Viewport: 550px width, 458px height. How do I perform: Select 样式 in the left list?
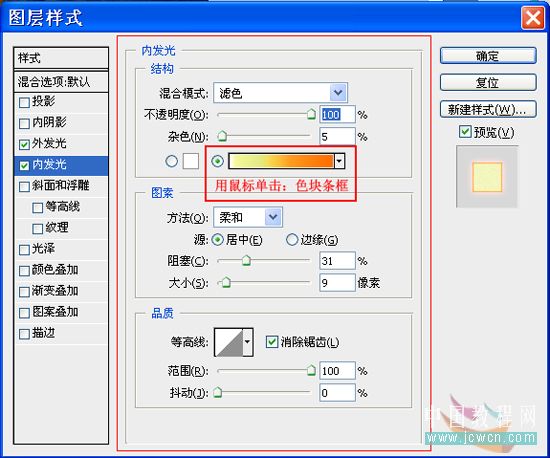61,58
